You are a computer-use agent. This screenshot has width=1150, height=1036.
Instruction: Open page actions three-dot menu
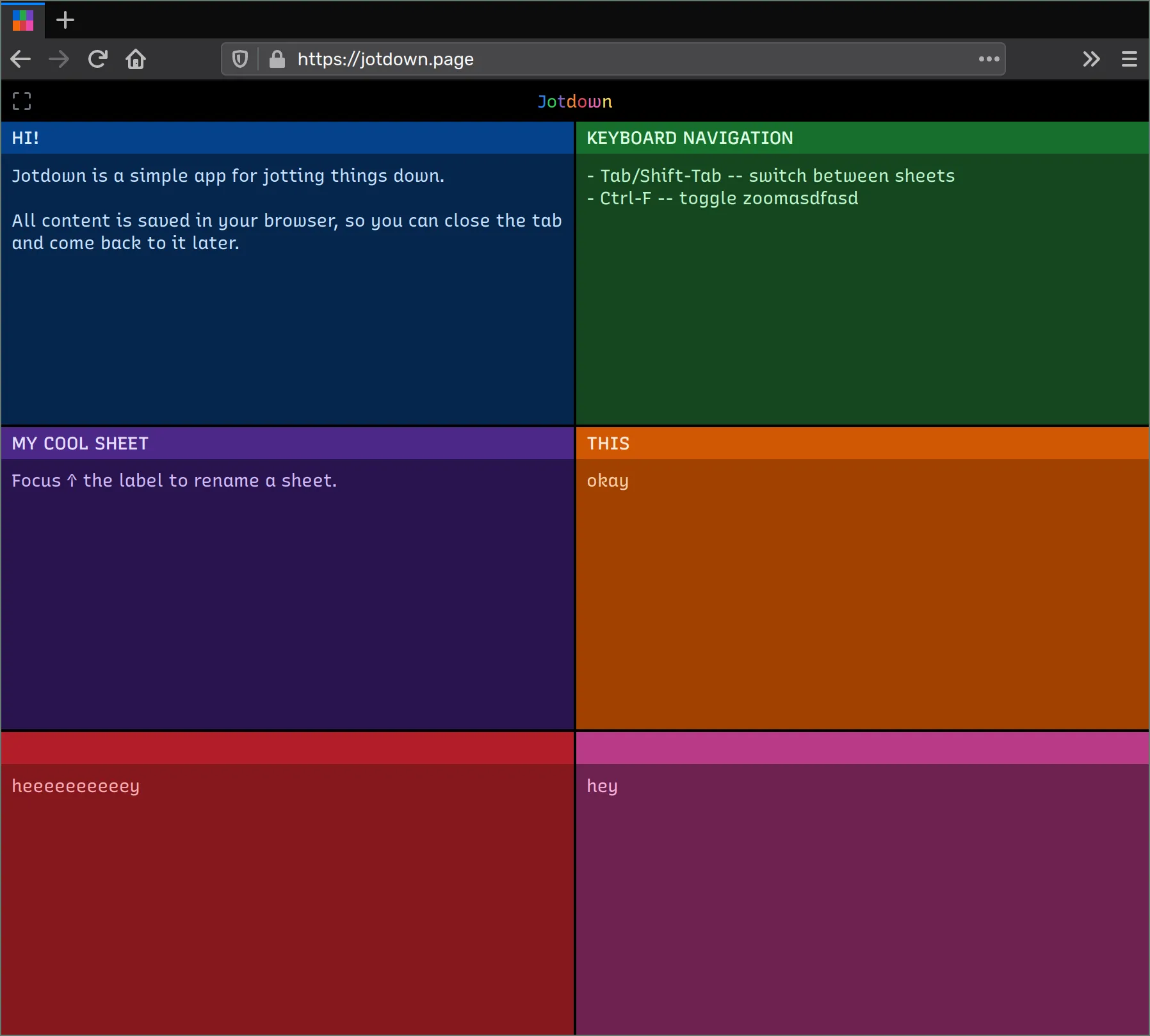(x=989, y=60)
